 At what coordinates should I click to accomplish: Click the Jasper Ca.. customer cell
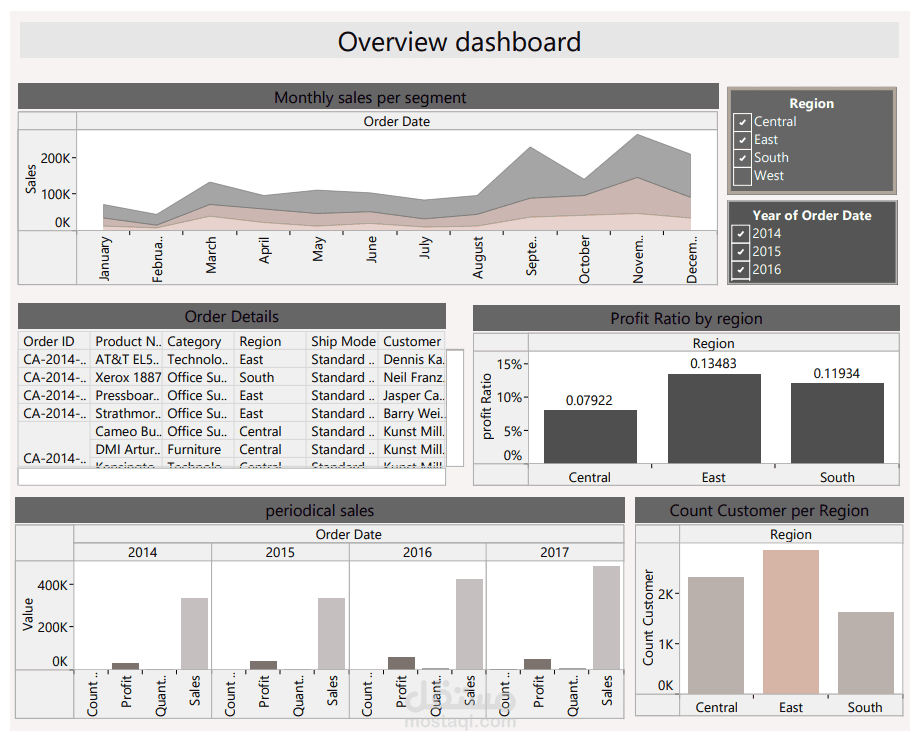pos(412,396)
